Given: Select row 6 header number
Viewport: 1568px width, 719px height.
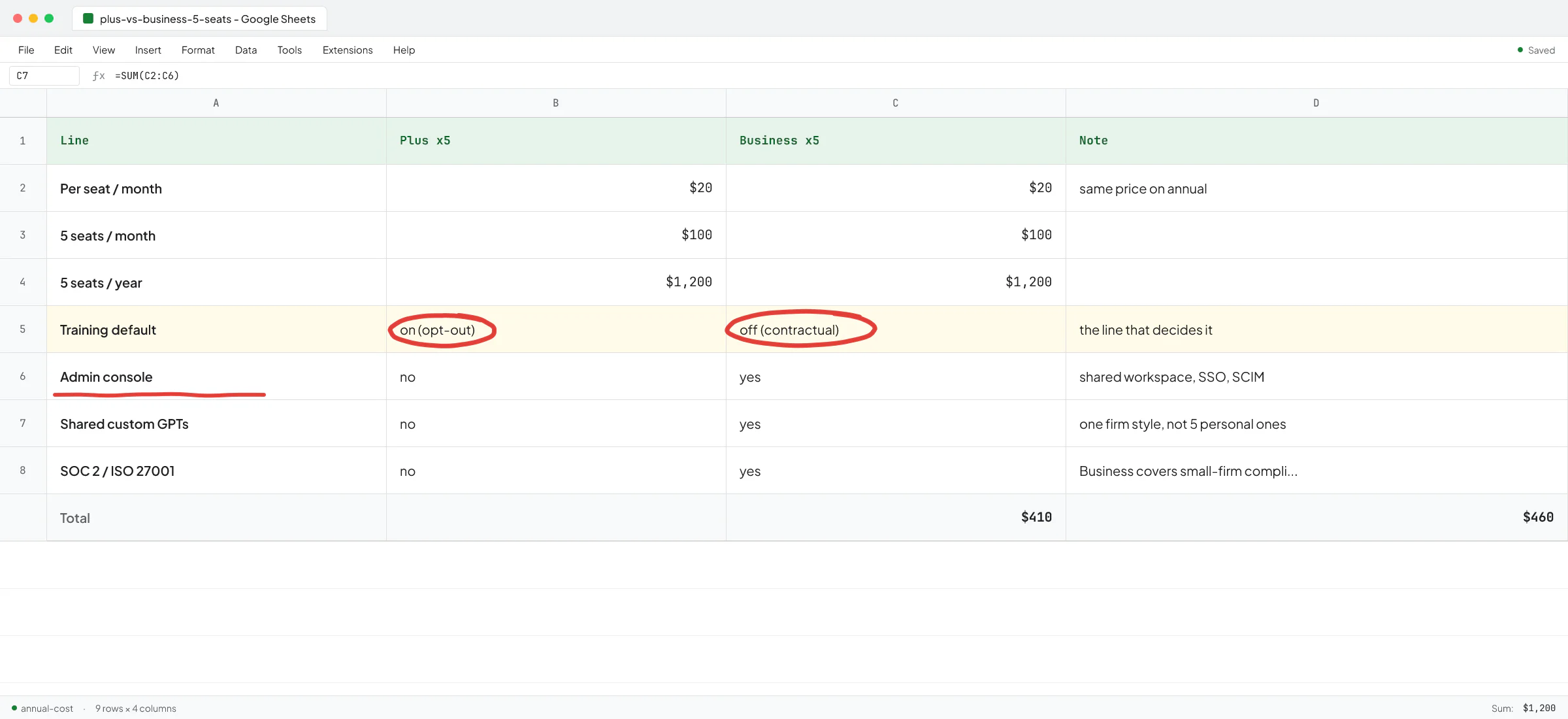Looking at the screenshot, I should pos(23,376).
